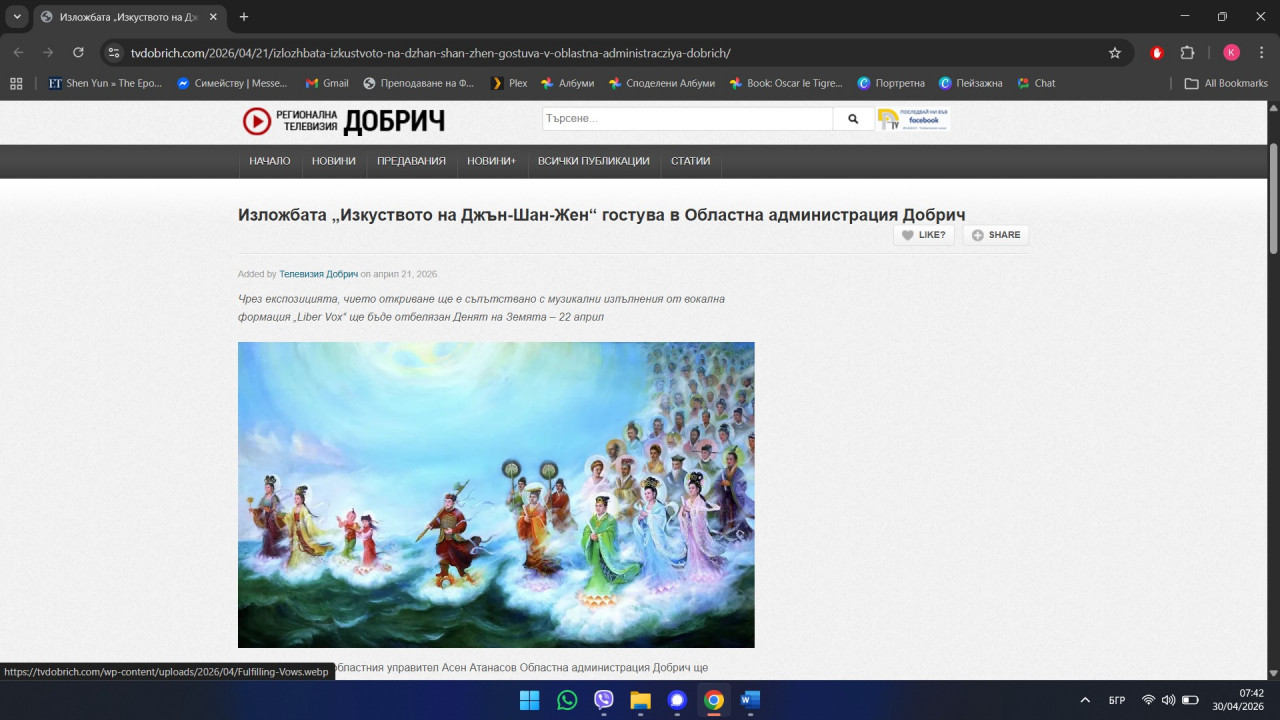
Task: Click the Chrome taskbar icon
Action: pyautogui.click(x=713, y=700)
